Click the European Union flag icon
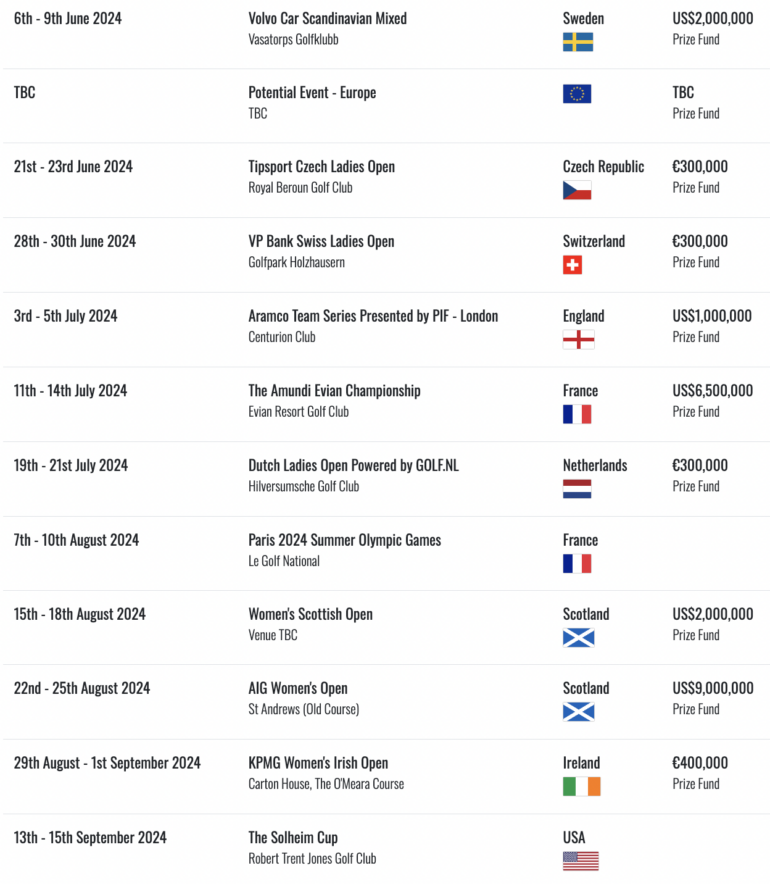770x884 pixels. (x=577, y=94)
